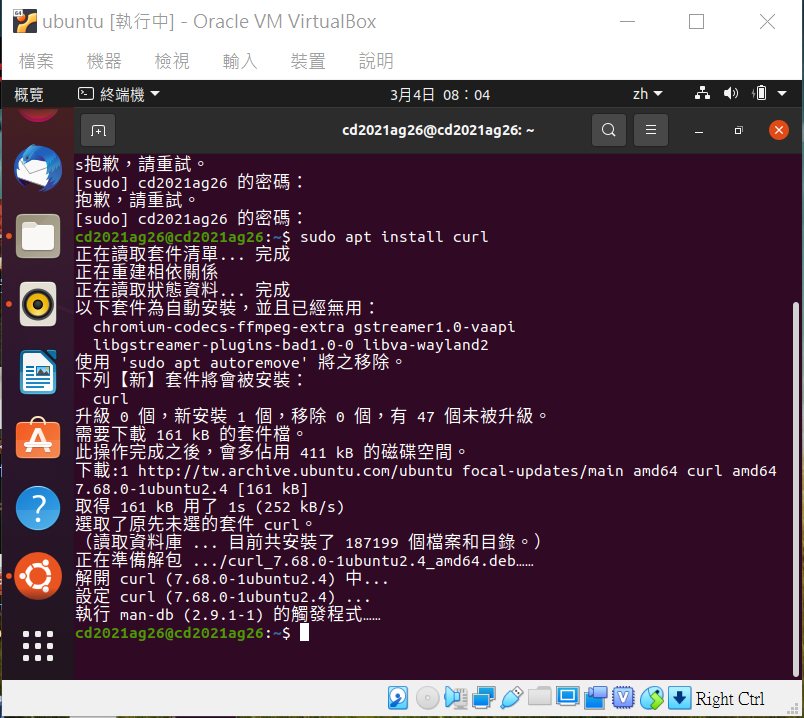Minimize the terminal window
The image size is (804, 718).
[698, 131]
